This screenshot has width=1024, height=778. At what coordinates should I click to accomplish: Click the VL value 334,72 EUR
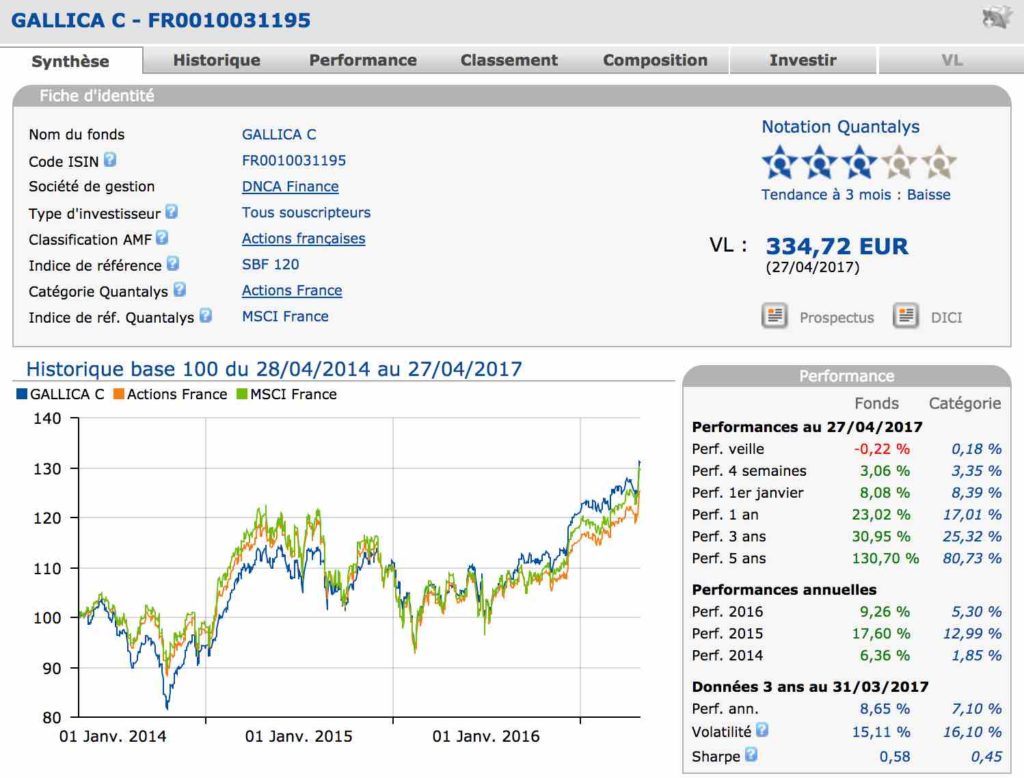(837, 246)
